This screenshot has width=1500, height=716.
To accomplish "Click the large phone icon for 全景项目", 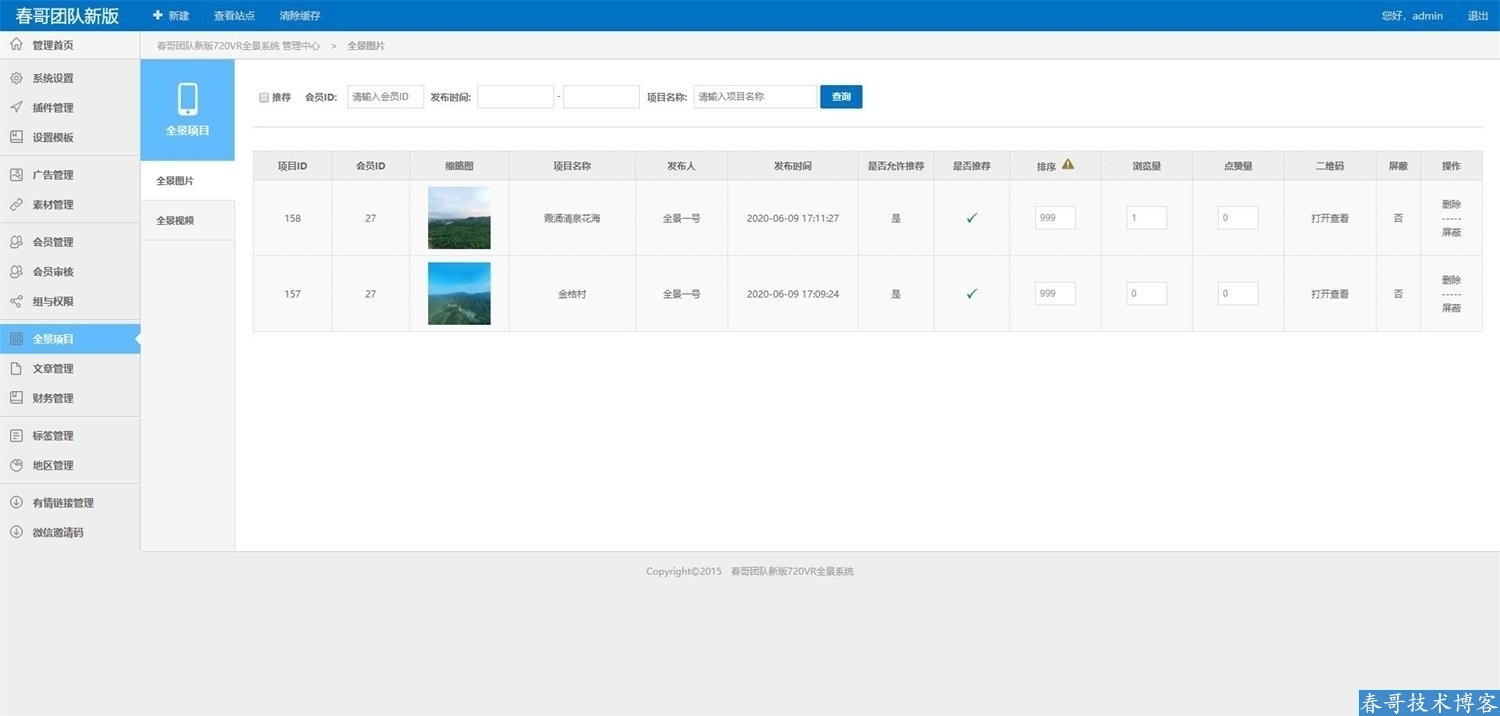I will tap(187, 99).
